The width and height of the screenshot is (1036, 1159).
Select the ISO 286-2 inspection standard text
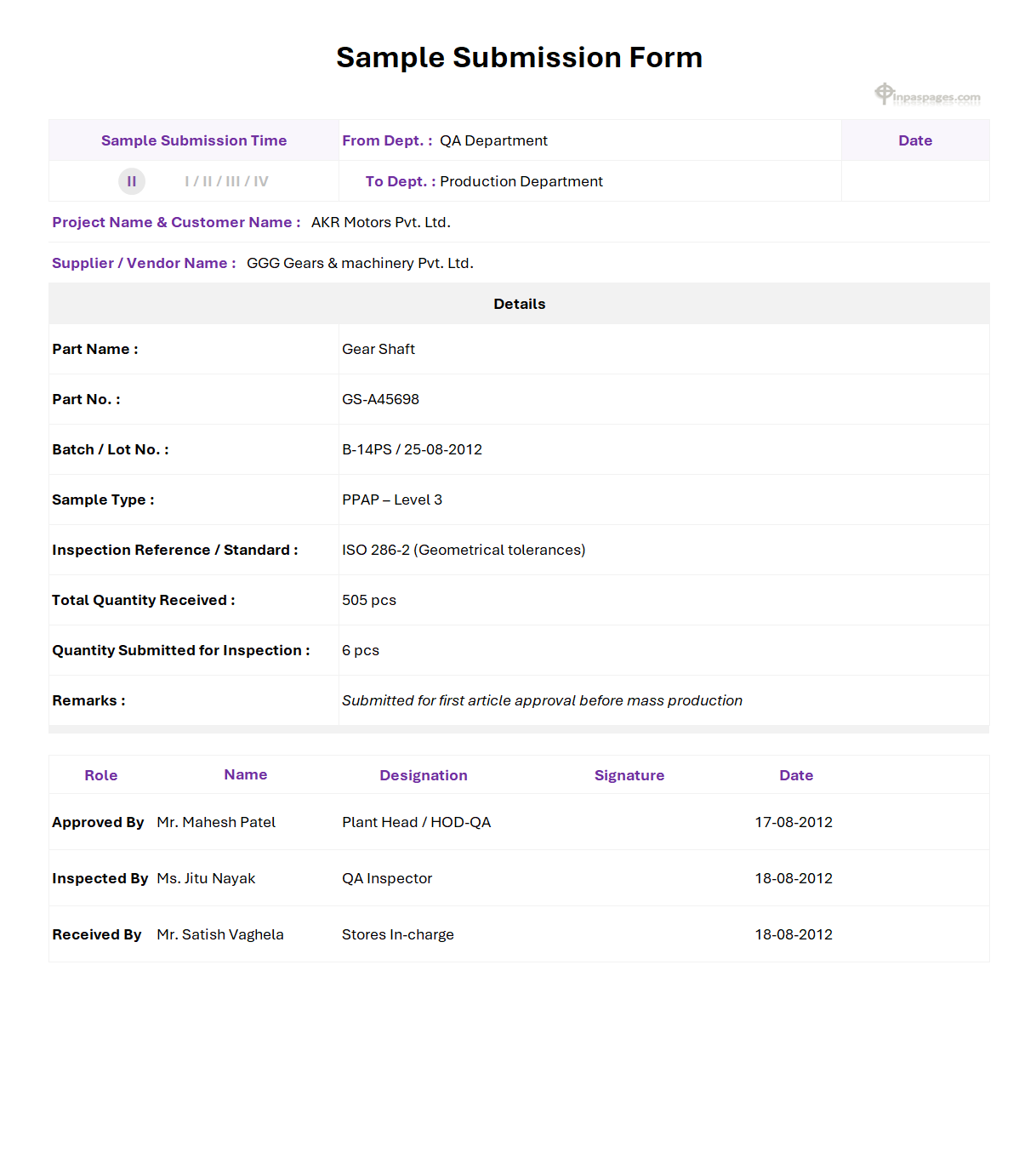464,550
